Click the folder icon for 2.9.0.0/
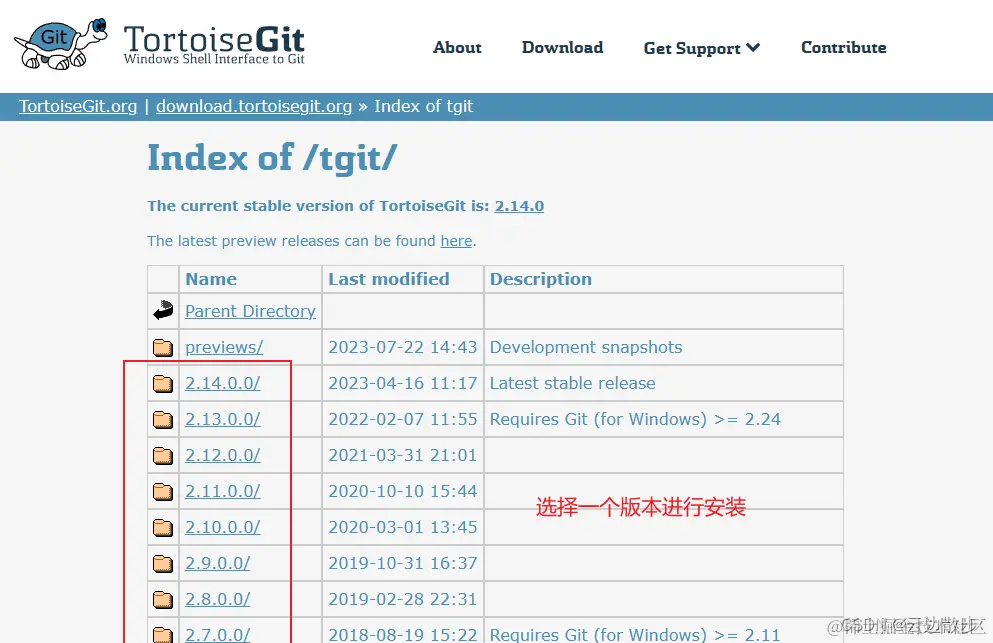The height and width of the screenshot is (643, 993). [x=163, y=563]
